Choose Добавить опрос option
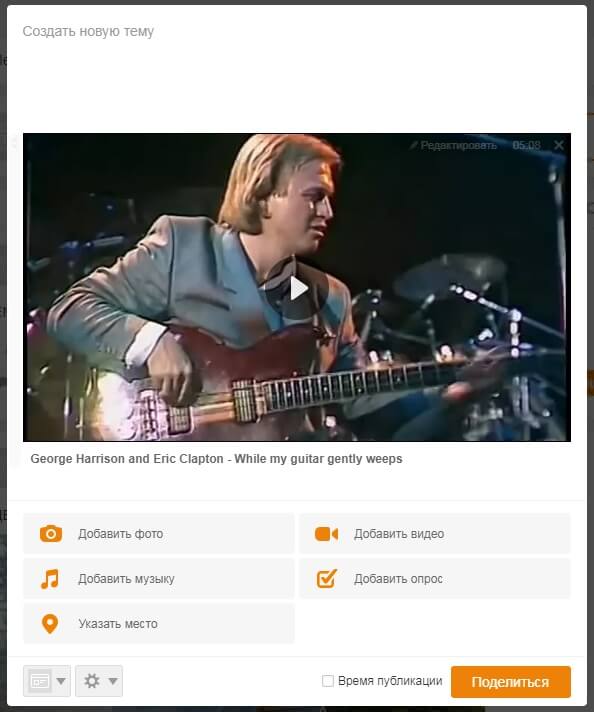Image resolution: width=594 pixels, height=712 pixels. [434, 578]
